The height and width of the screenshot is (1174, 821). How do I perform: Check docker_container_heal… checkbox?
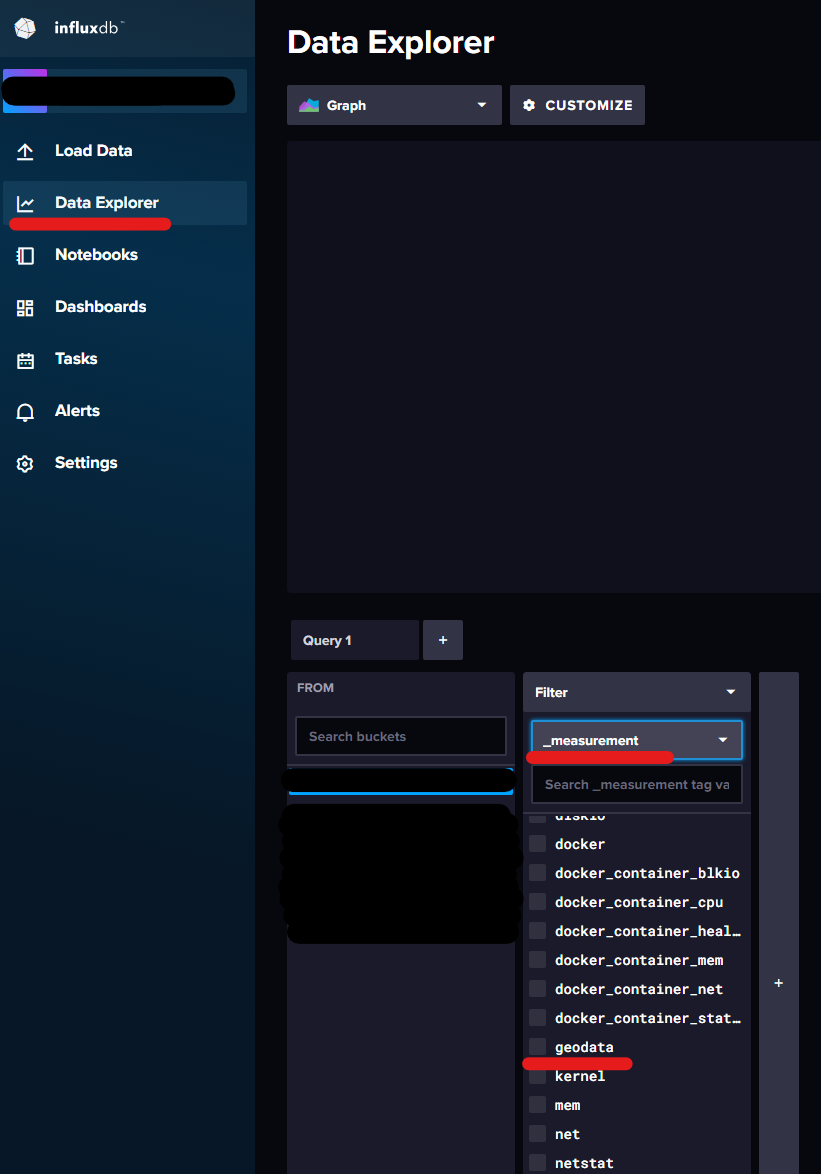click(537, 931)
